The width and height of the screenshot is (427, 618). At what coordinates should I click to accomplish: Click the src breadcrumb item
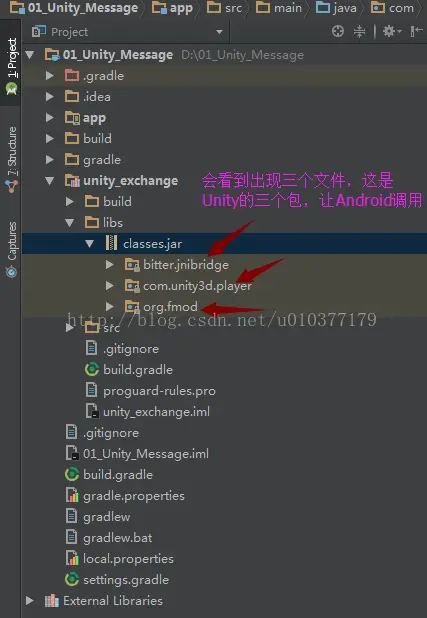225,8
